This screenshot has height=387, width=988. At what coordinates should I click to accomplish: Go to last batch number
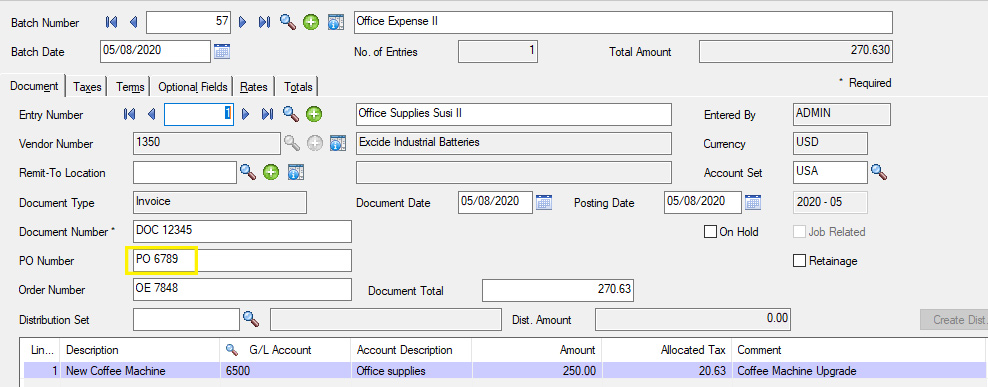[265, 22]
